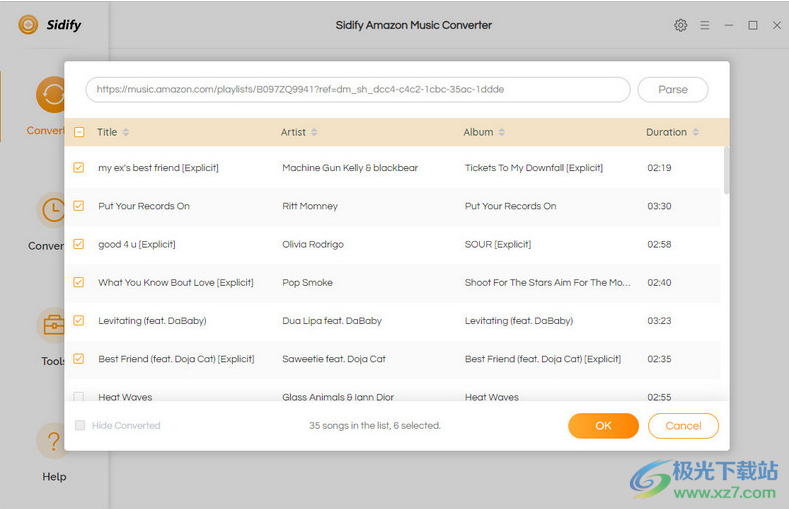Click artist Dua Lipa feat. DaBaby
This screenshot has height=509, width=789.
(332, 320)
